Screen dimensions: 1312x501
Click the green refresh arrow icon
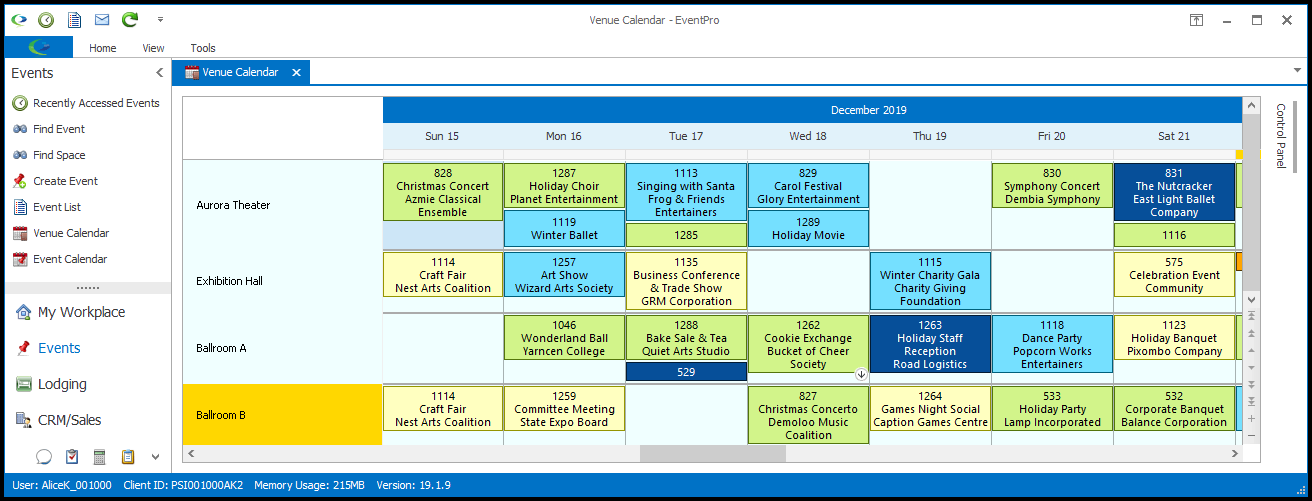pos(130,20)
